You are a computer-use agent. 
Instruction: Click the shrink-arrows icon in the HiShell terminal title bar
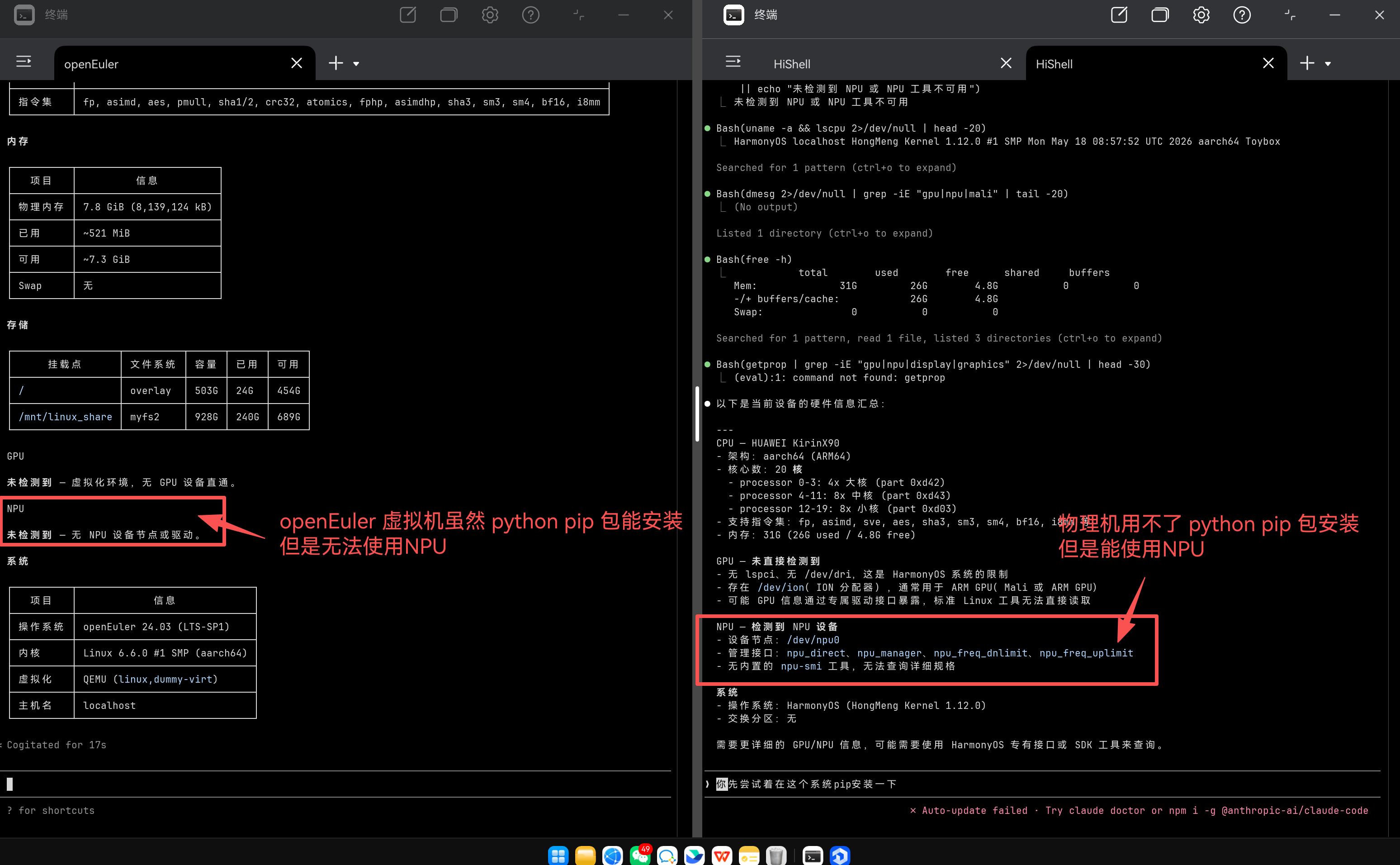1290,15
